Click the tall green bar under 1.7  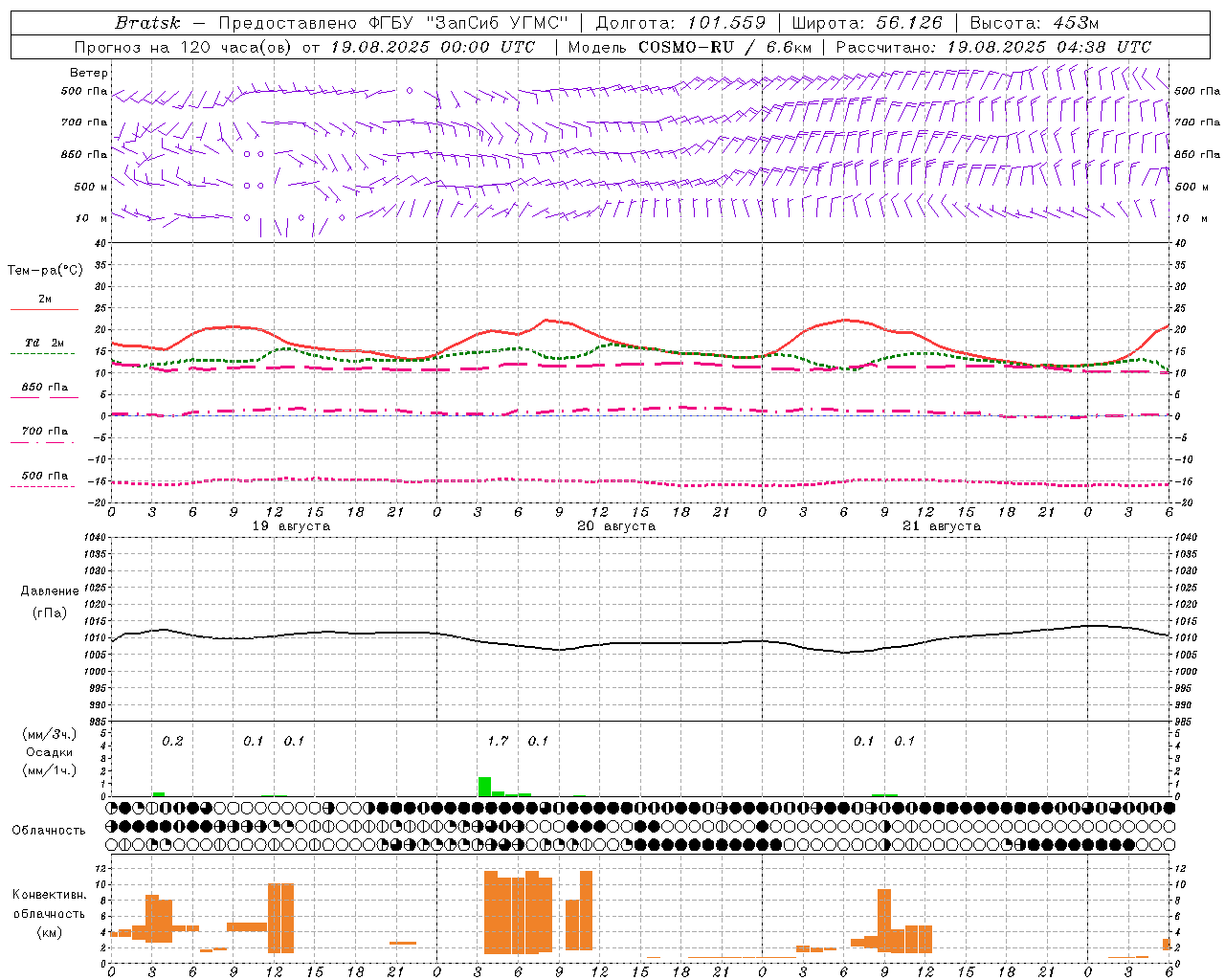pyautogui.click(x=484, y=787)
